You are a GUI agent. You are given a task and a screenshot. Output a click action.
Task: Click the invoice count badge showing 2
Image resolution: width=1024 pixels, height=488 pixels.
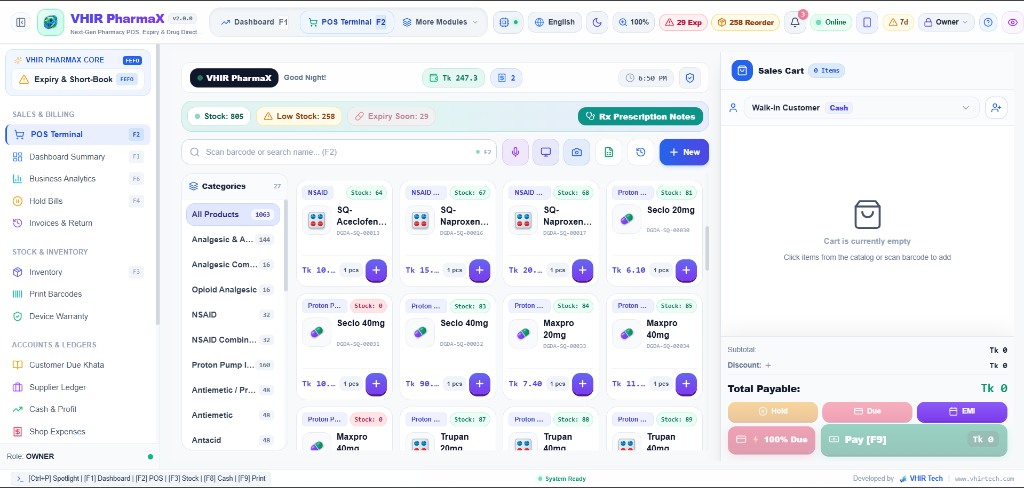(x=506, y=78)
